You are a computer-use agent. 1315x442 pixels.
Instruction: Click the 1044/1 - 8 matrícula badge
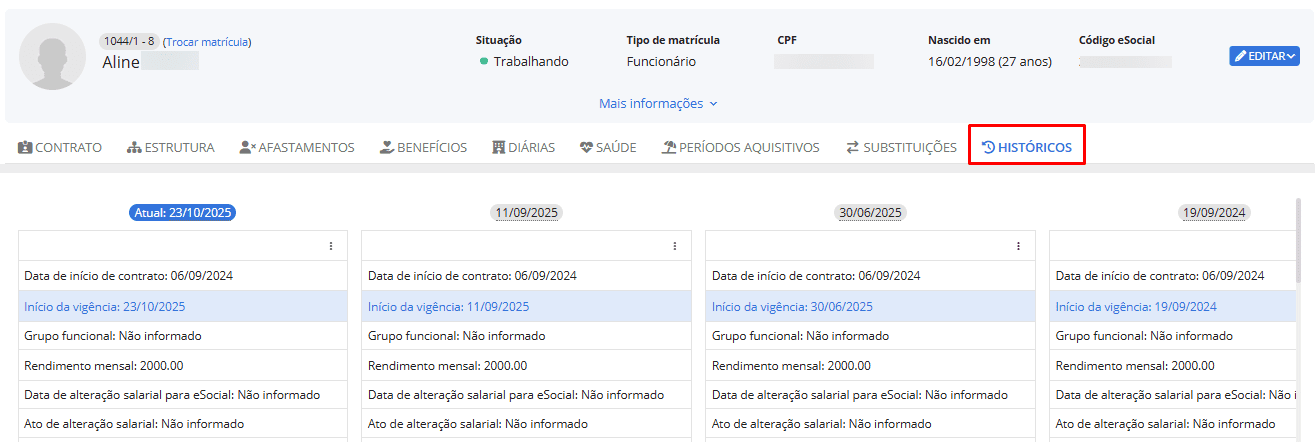click(x=128, y=41)
